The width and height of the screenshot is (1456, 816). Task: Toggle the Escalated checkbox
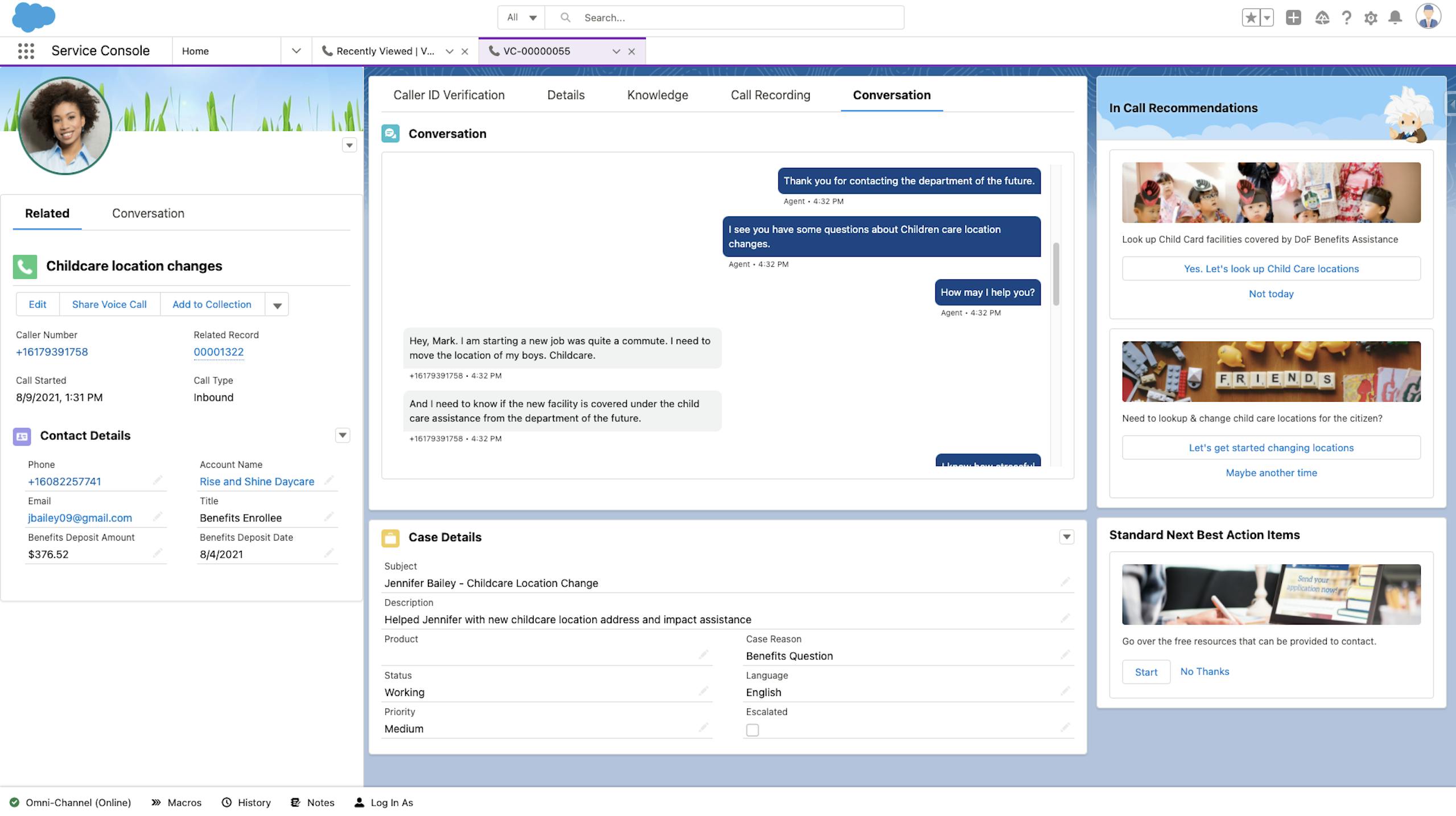752,730
